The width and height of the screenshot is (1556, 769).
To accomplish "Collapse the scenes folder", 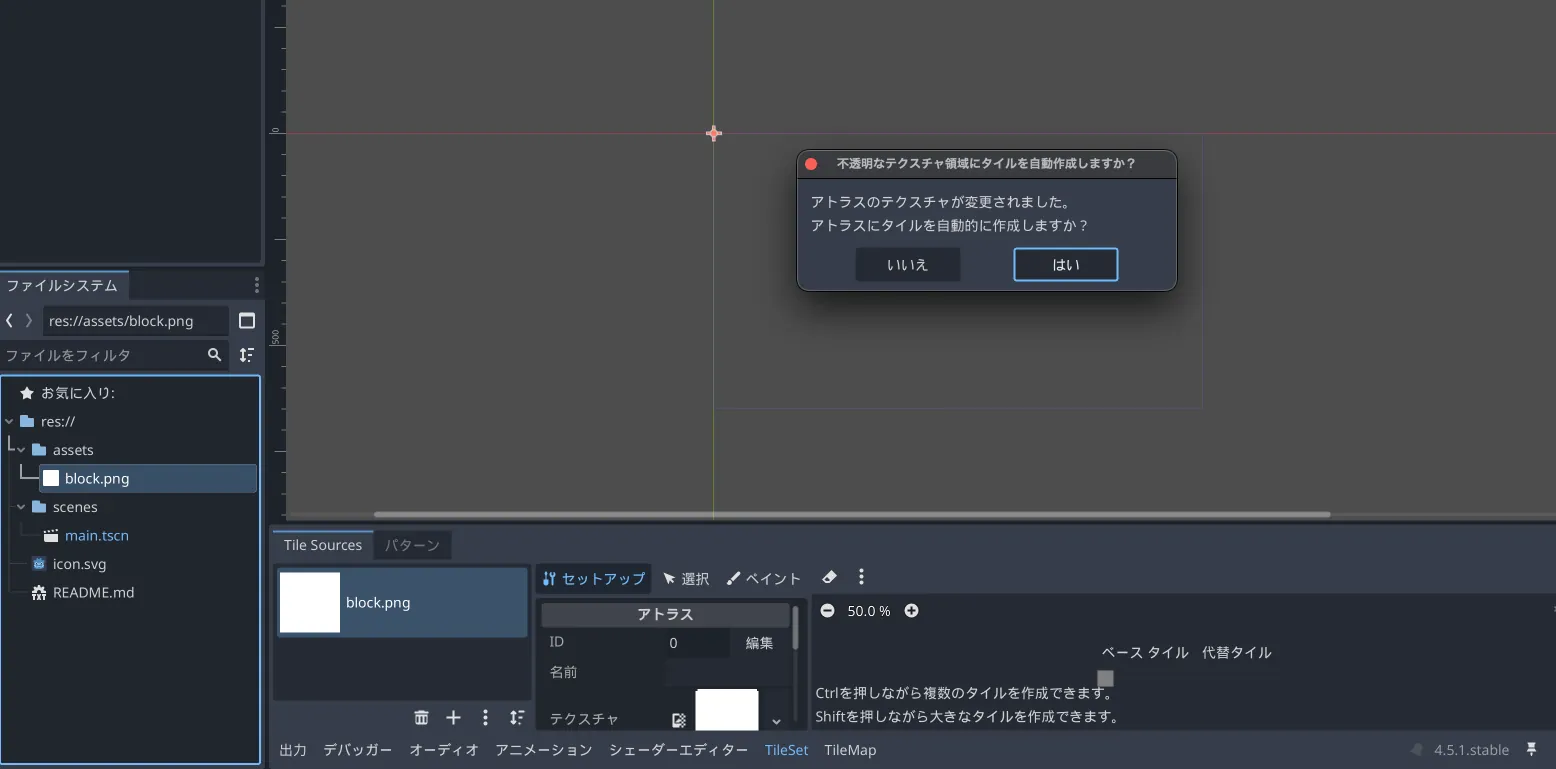I will click(x=21, y=507).
